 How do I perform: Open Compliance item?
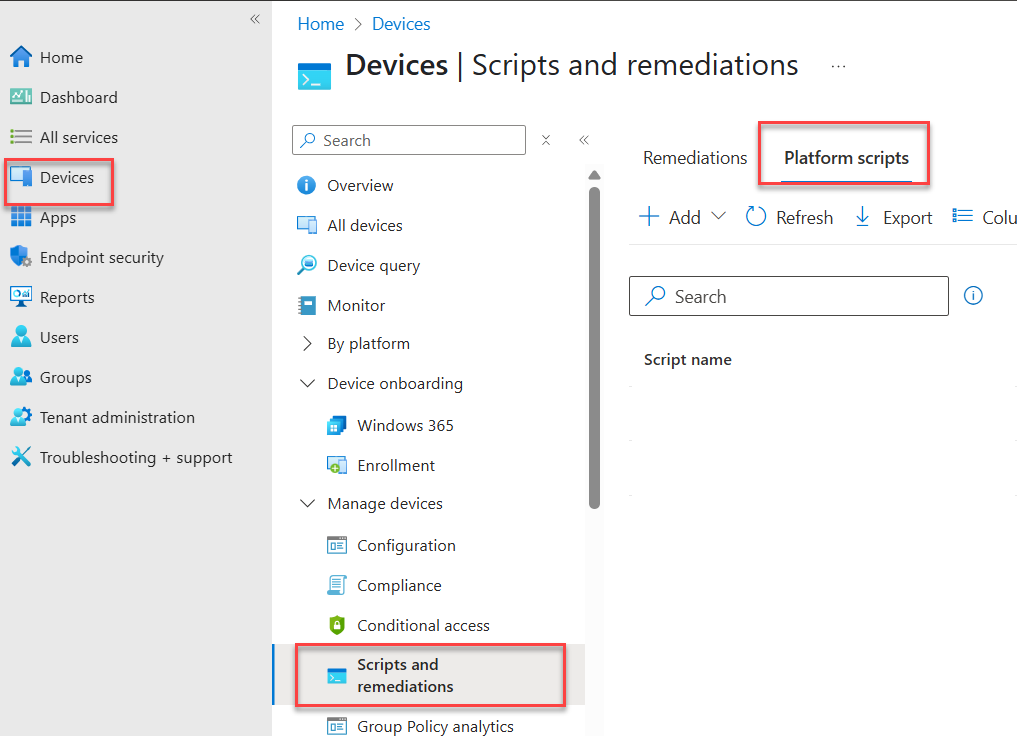tap(399, 586)
